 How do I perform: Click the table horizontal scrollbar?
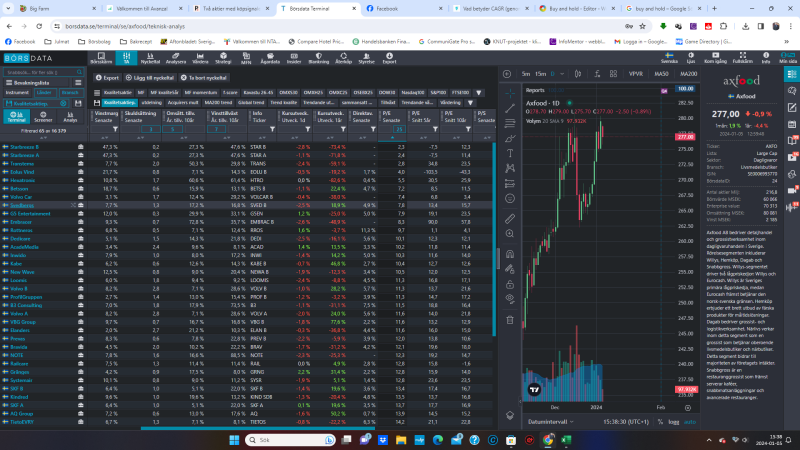pyautogui.click(x=258, y=429)
